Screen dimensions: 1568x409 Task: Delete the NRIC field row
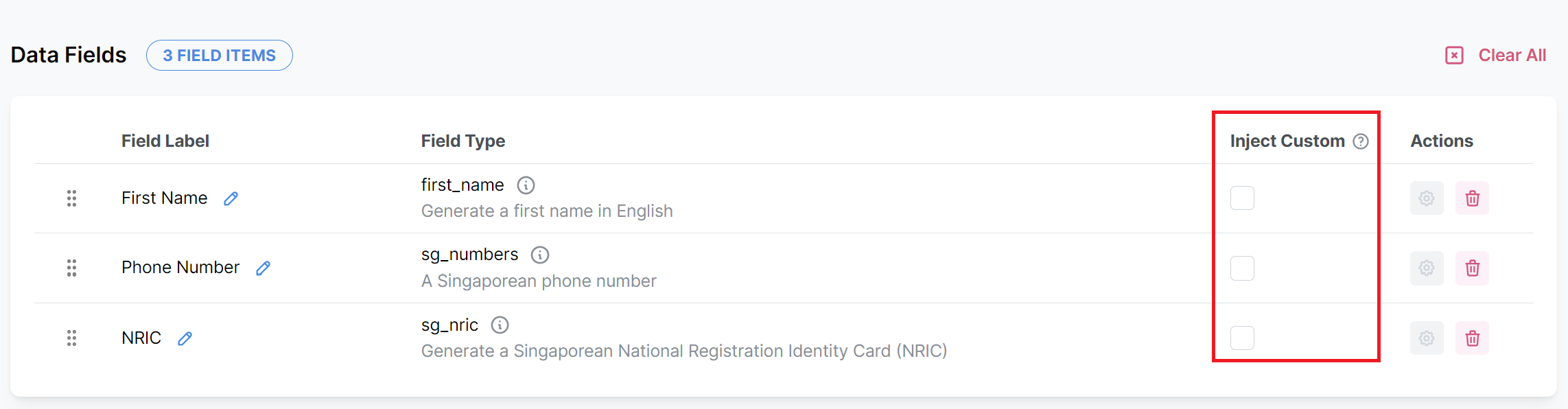point(1472,338)
